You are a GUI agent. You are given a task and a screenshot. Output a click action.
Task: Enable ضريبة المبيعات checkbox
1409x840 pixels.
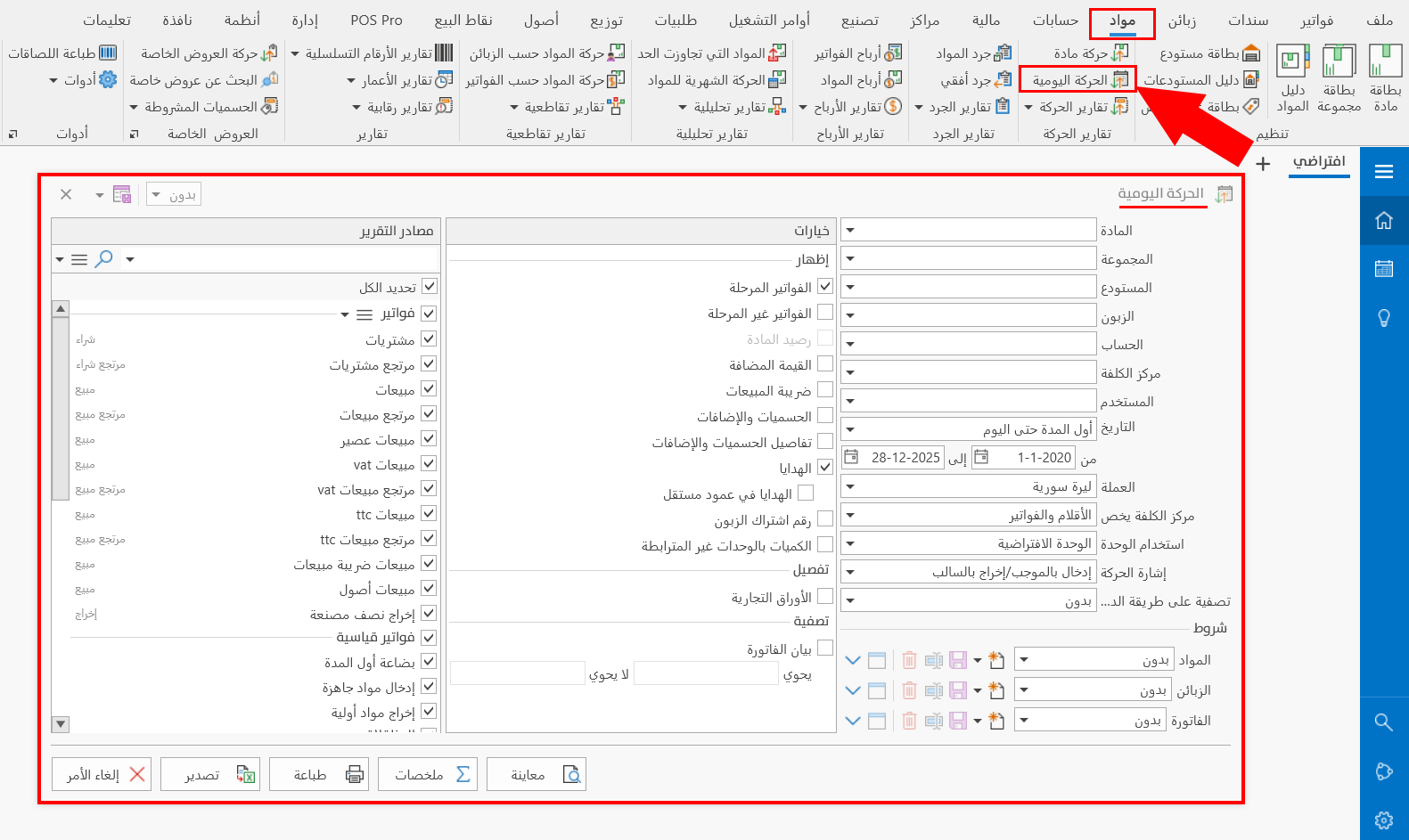pos(825,390)
